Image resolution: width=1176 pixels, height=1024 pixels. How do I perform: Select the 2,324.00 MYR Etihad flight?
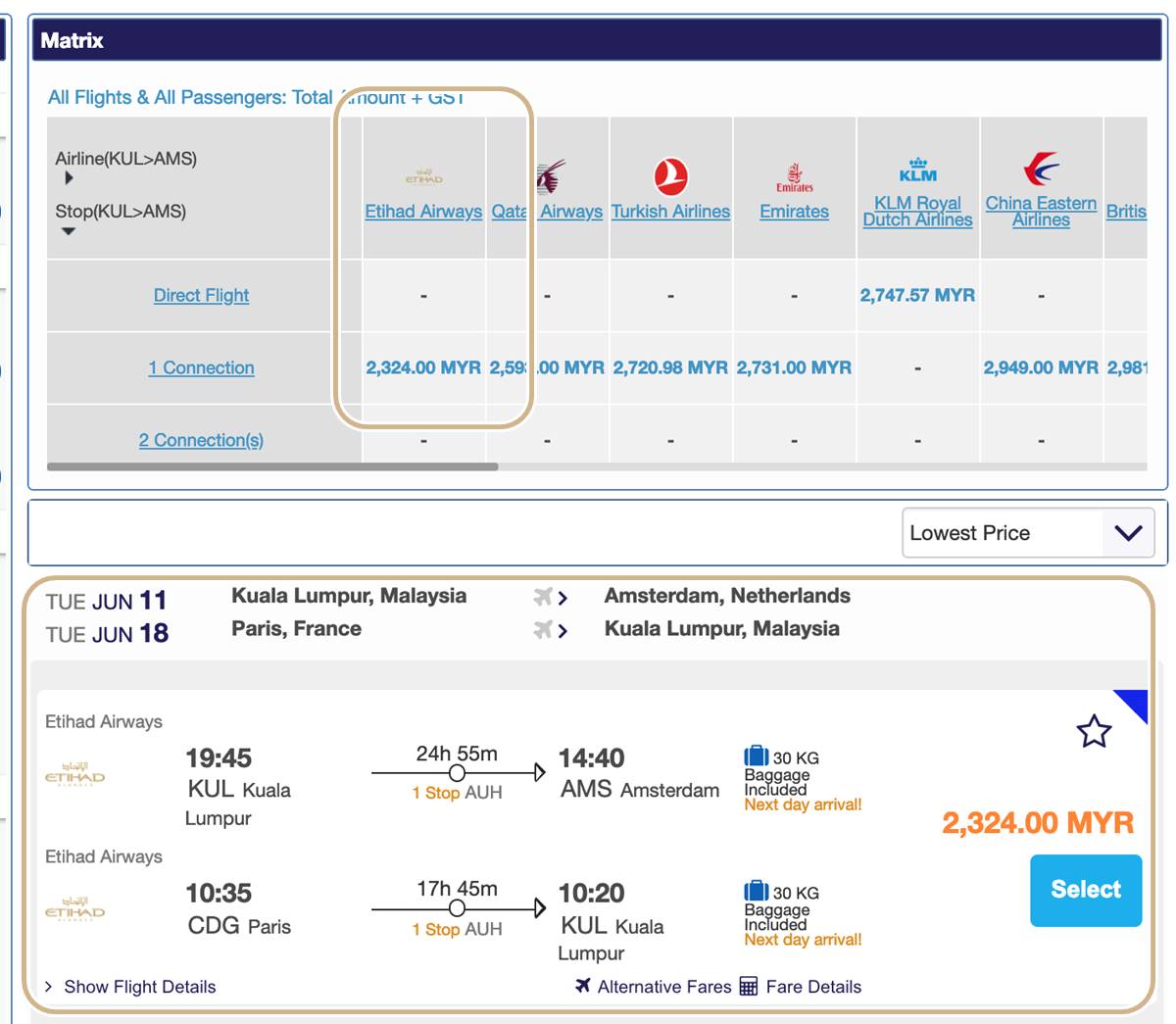click(x=1086, y=890)
